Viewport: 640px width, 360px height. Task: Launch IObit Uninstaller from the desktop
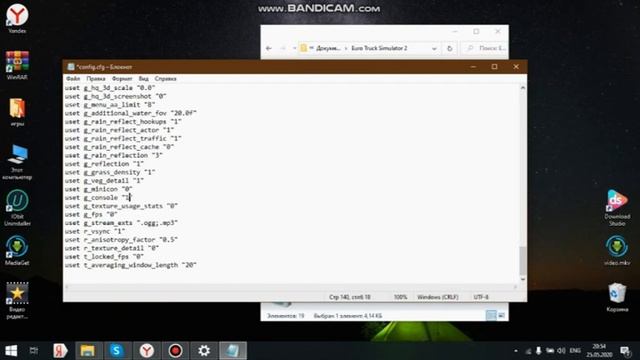(x=17, y=208)
